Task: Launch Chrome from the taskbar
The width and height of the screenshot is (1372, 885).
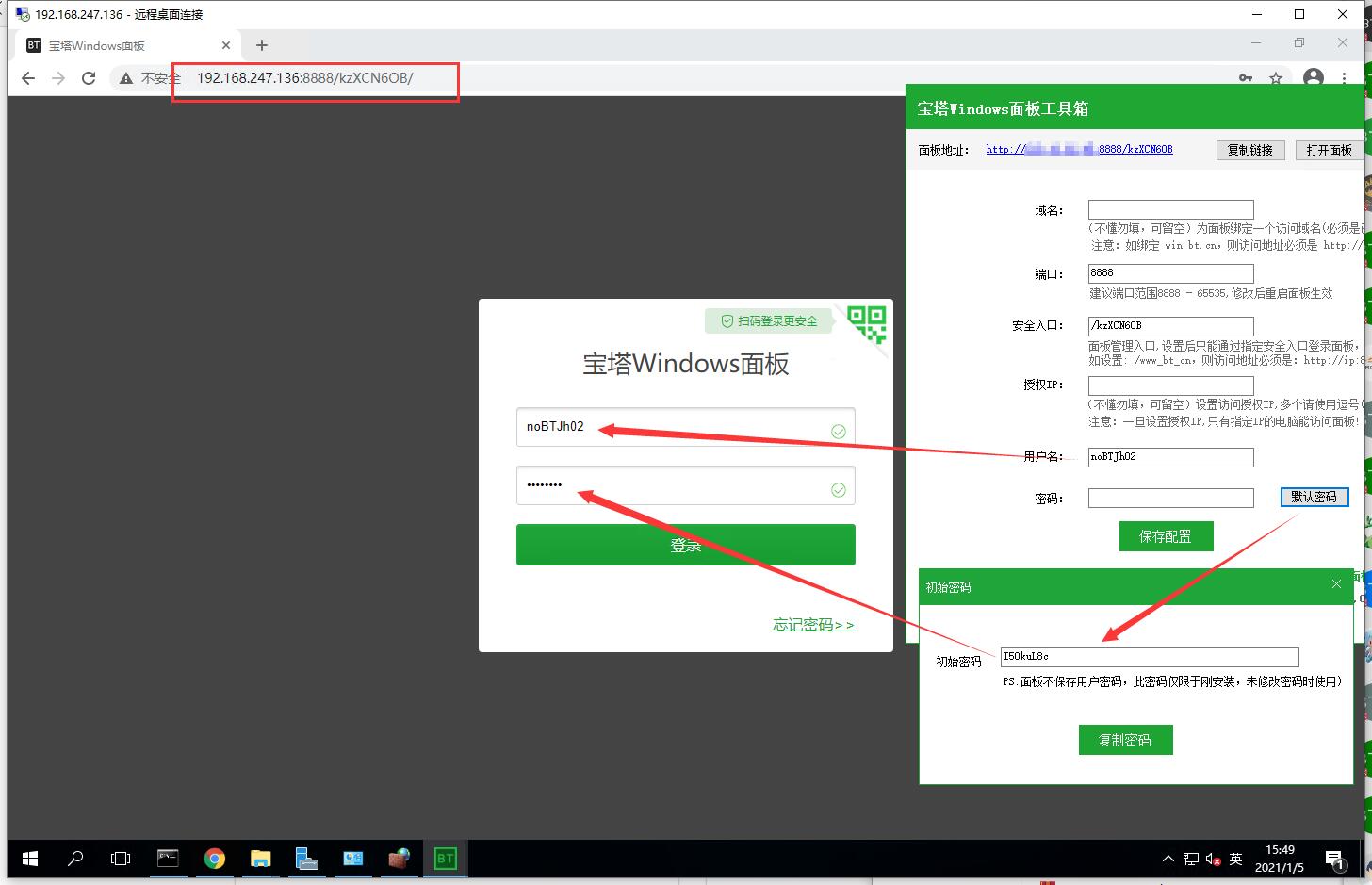Action: pyautogui.click(x=215, y=859)
